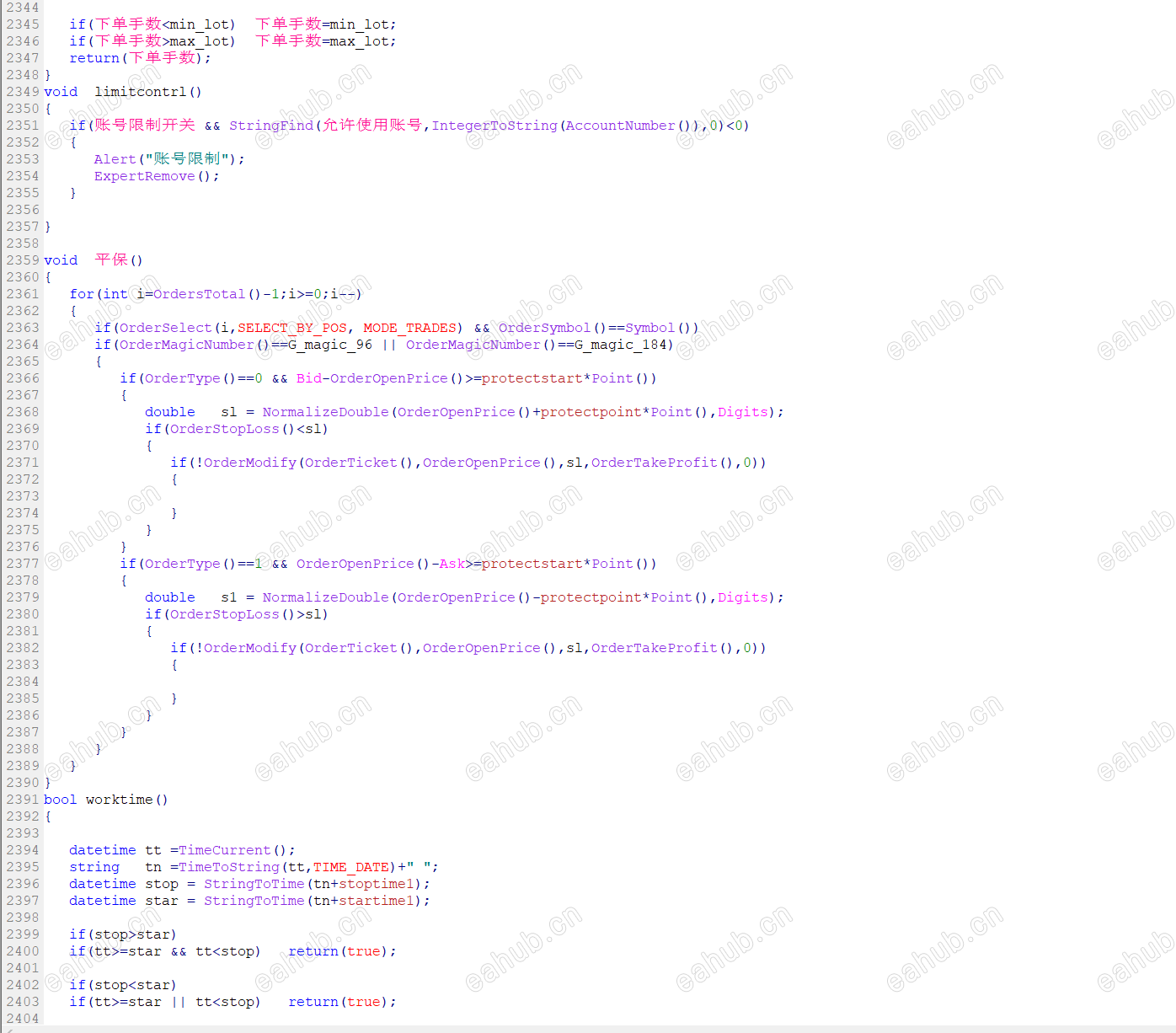Click the StringFind function call
Image resolution: width=1176 pixels, height=1033 pixels.
271,126
